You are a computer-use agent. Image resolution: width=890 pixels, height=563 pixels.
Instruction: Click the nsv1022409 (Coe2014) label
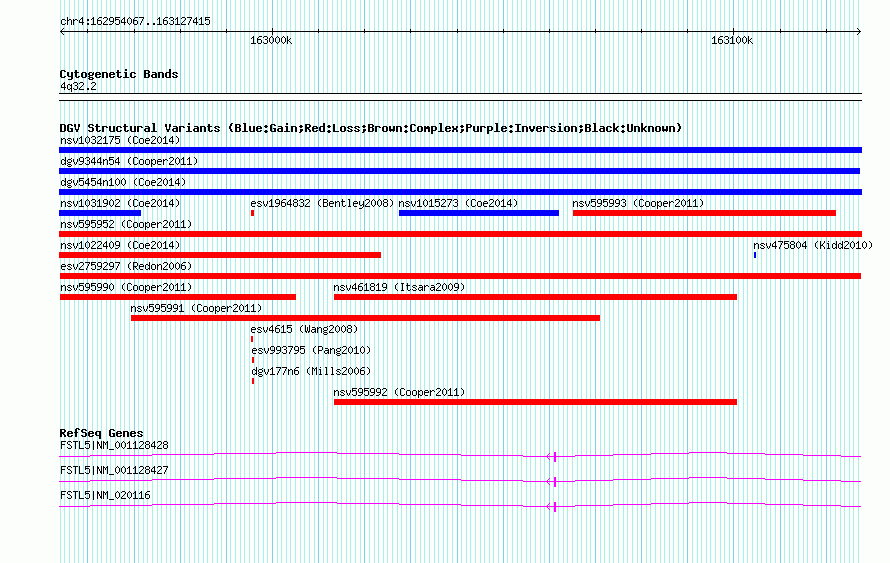coord(120,245)
